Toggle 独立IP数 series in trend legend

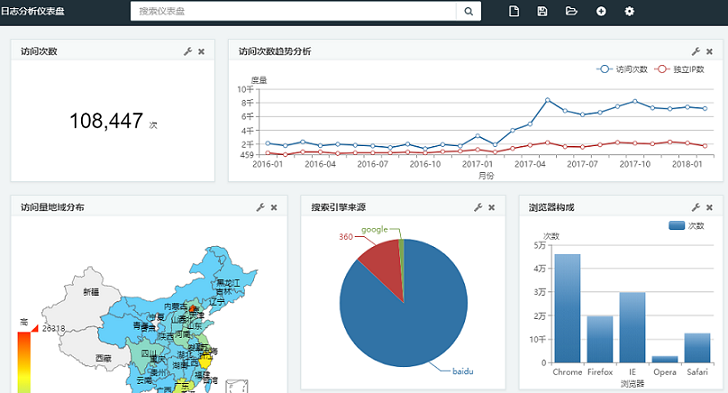(x=679, y=69)
